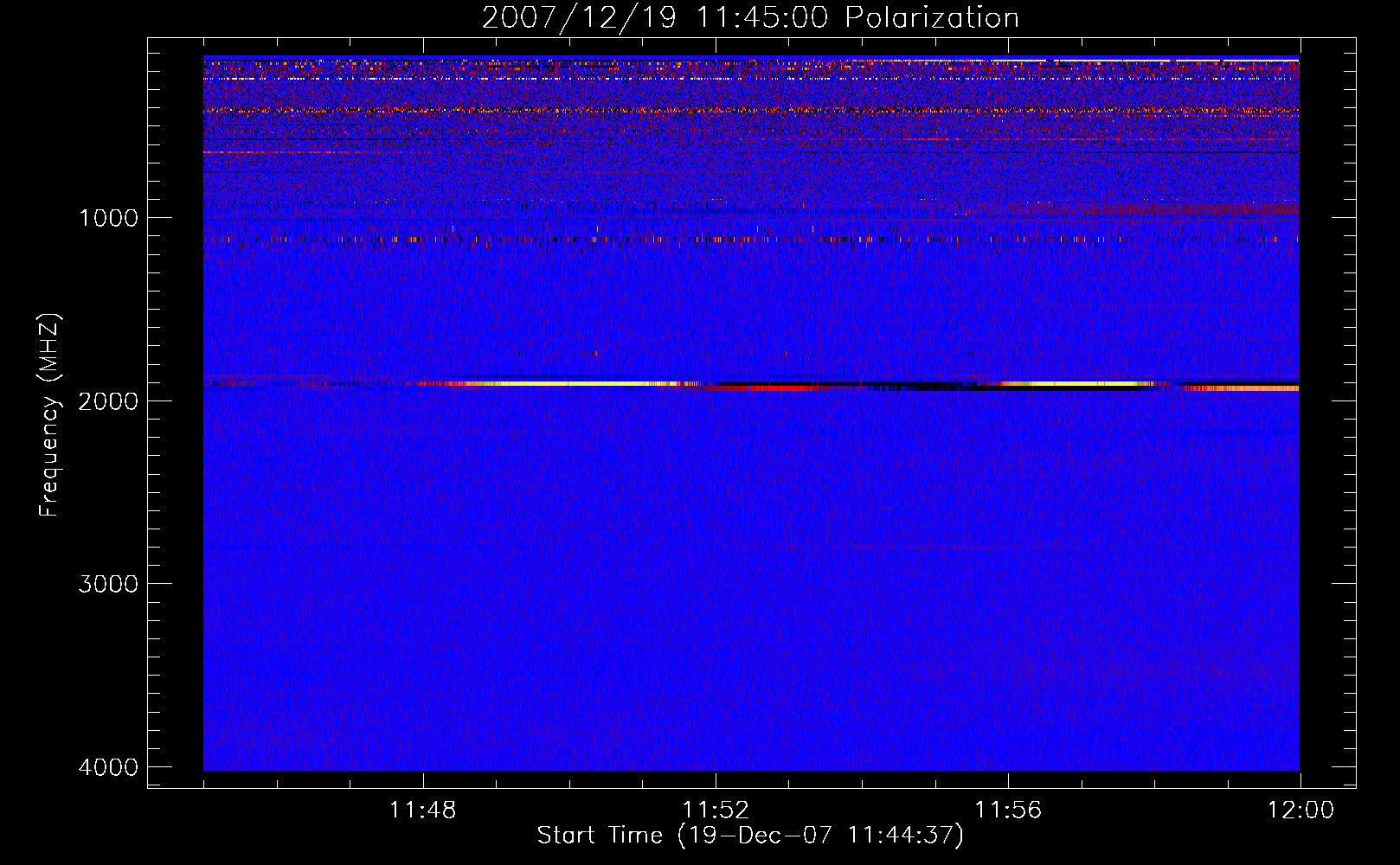
Task: Select the "Frequency (MHZ)" axis label
Action: (x=49, y=416)
